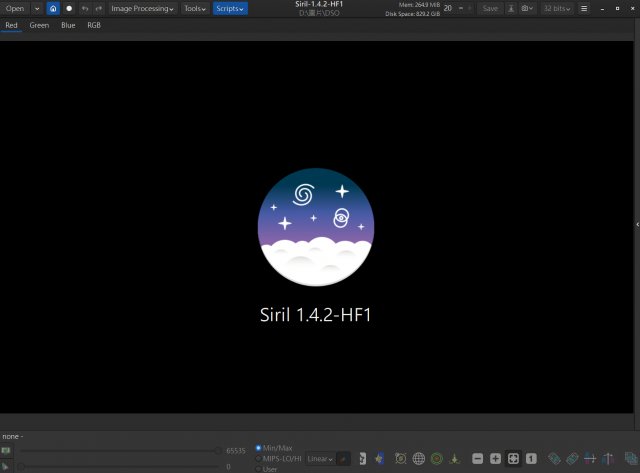Click the home directory icon
This screenshot has height=473, width=640.
pyautogui.click(x=53, y=8)
